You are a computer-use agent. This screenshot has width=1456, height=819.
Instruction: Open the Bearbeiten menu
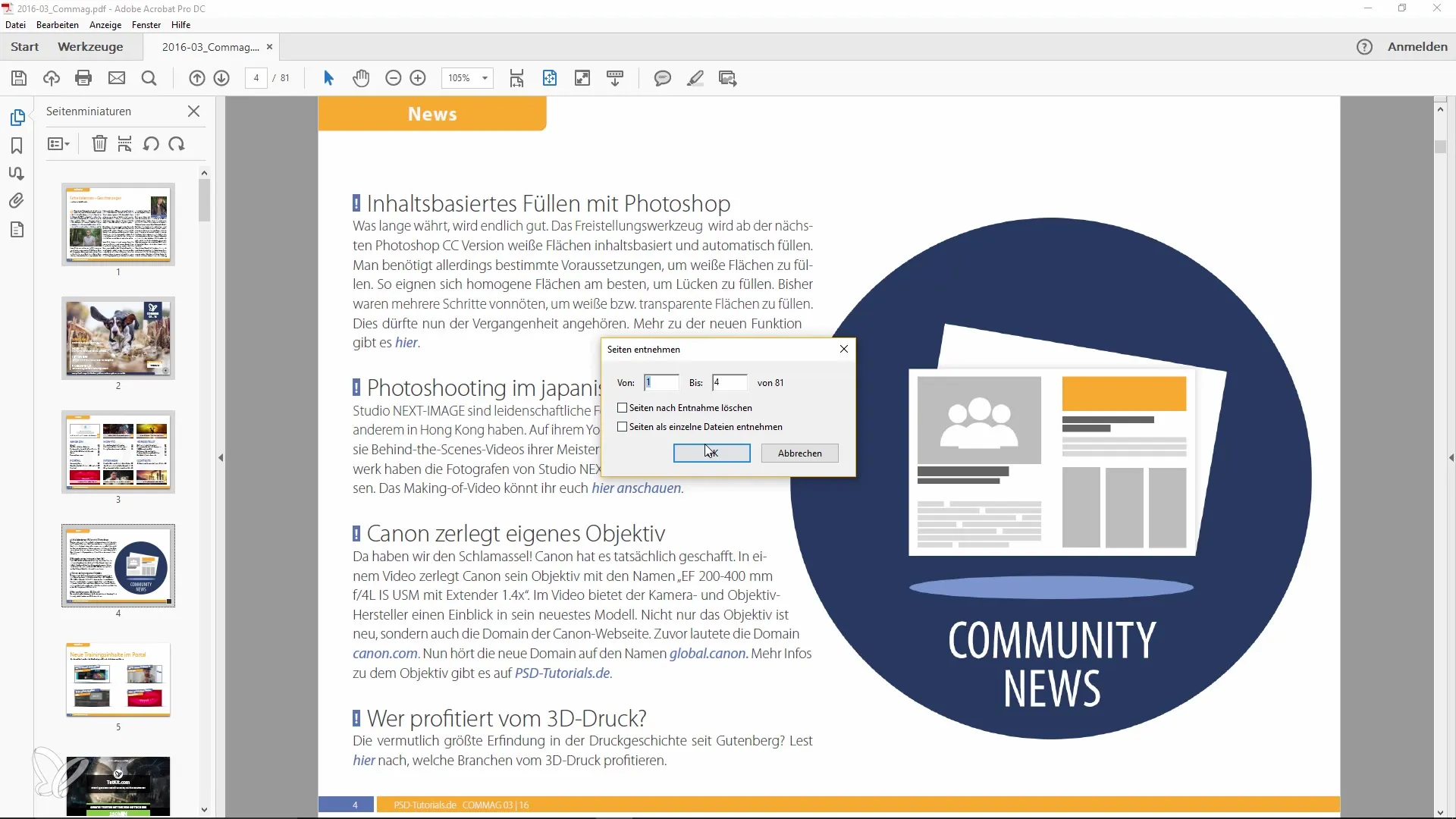(58, 25)
